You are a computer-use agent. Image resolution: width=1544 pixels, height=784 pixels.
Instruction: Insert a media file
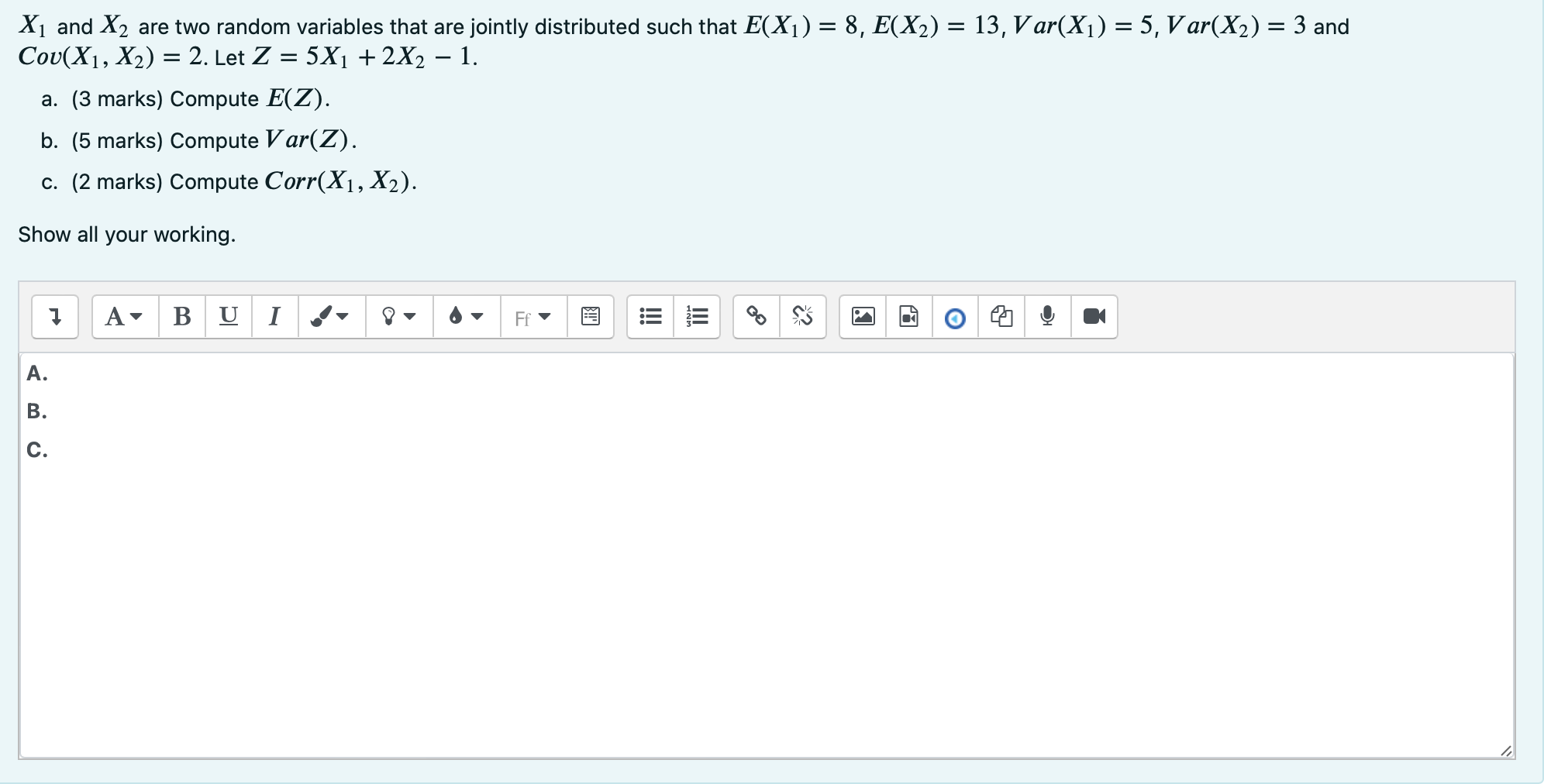(x=908, y=316)
